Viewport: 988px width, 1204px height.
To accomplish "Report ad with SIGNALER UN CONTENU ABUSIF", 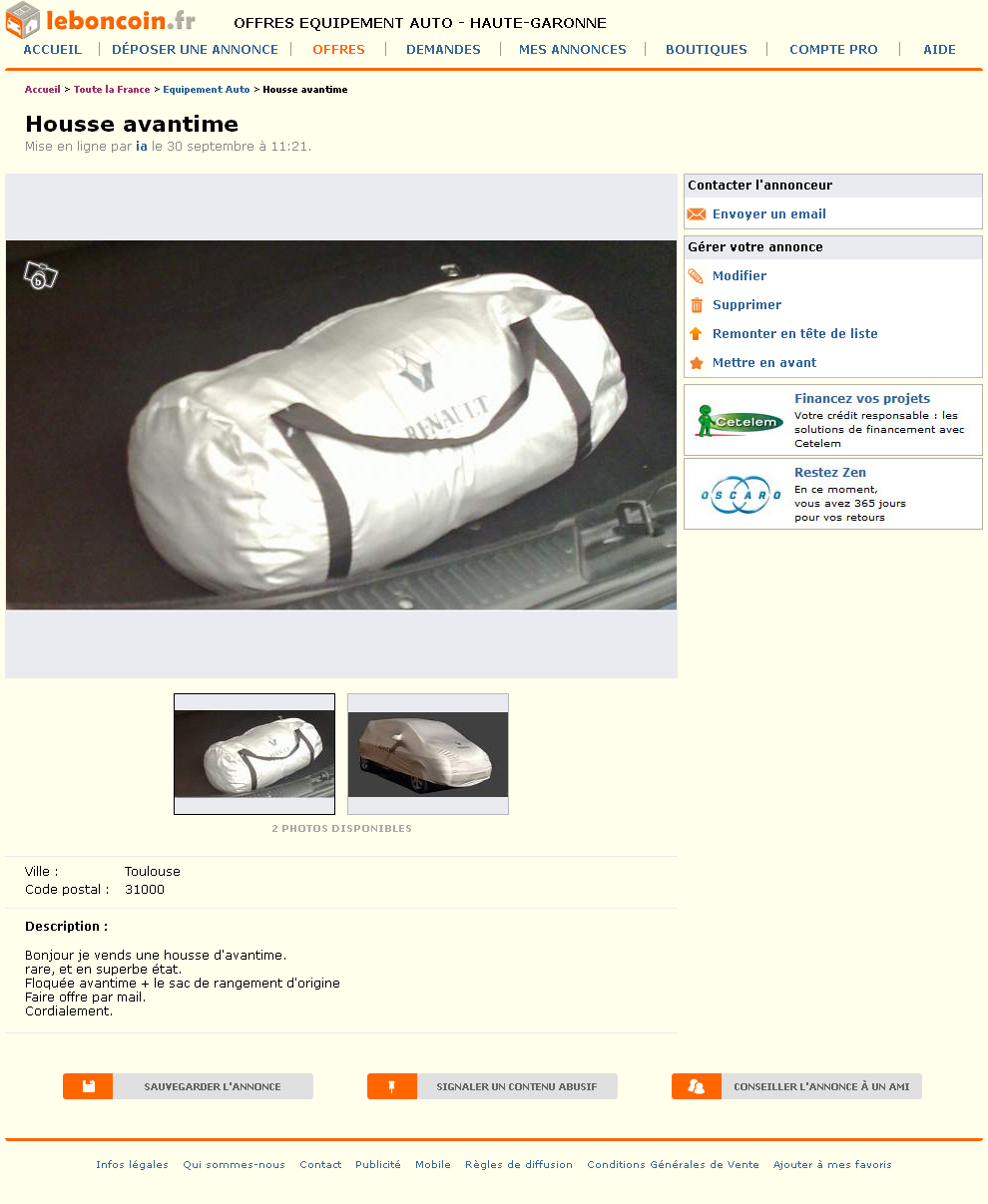I will coord(492,1086).
